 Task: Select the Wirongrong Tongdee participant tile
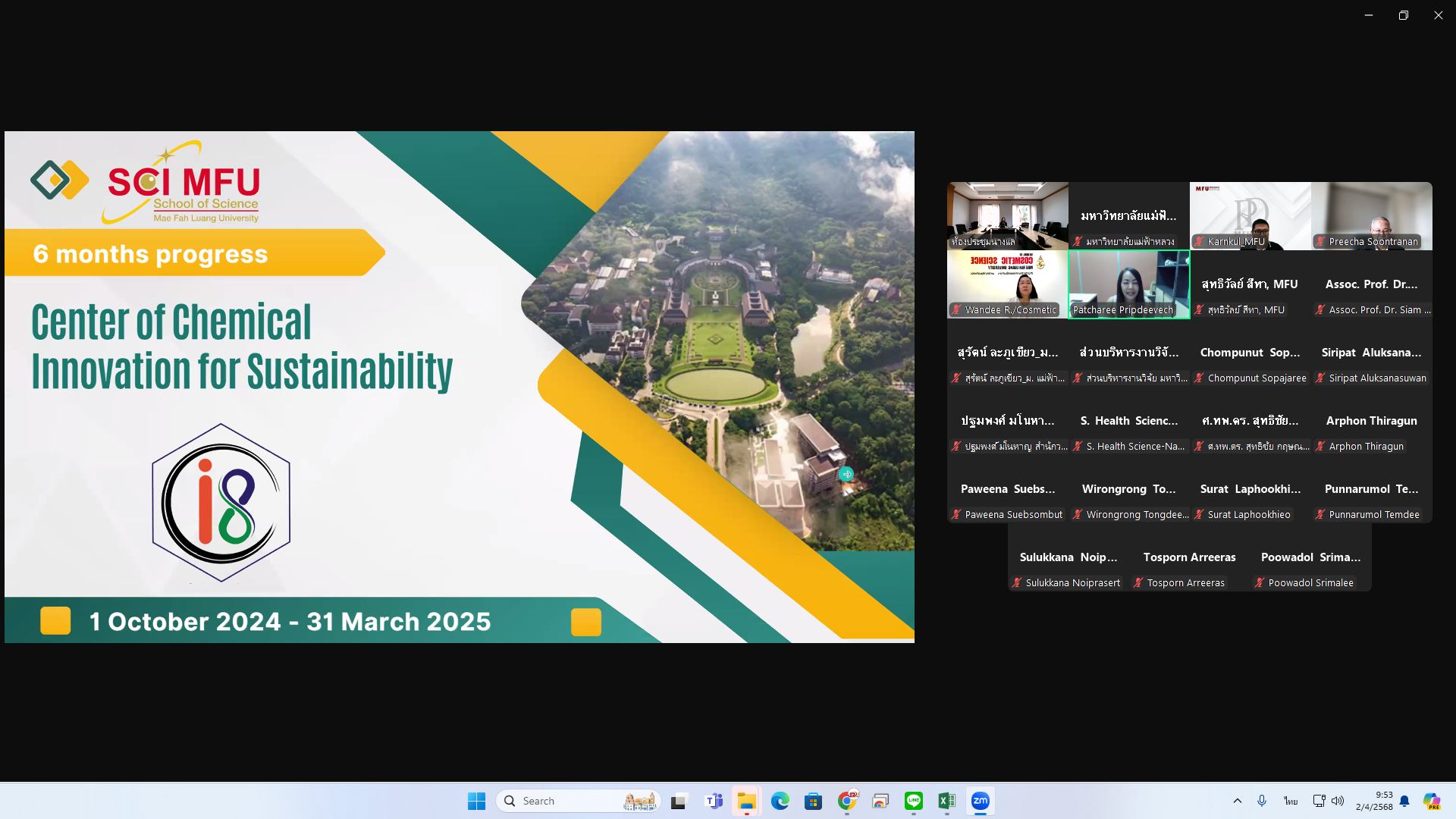[x=1129, y=489]
